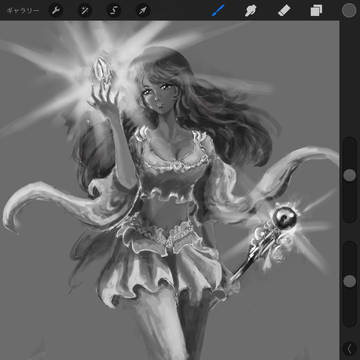The height and width of the screenshot is (360, 360).
Task: Click the top of brush size track
Action: [349, 142]
